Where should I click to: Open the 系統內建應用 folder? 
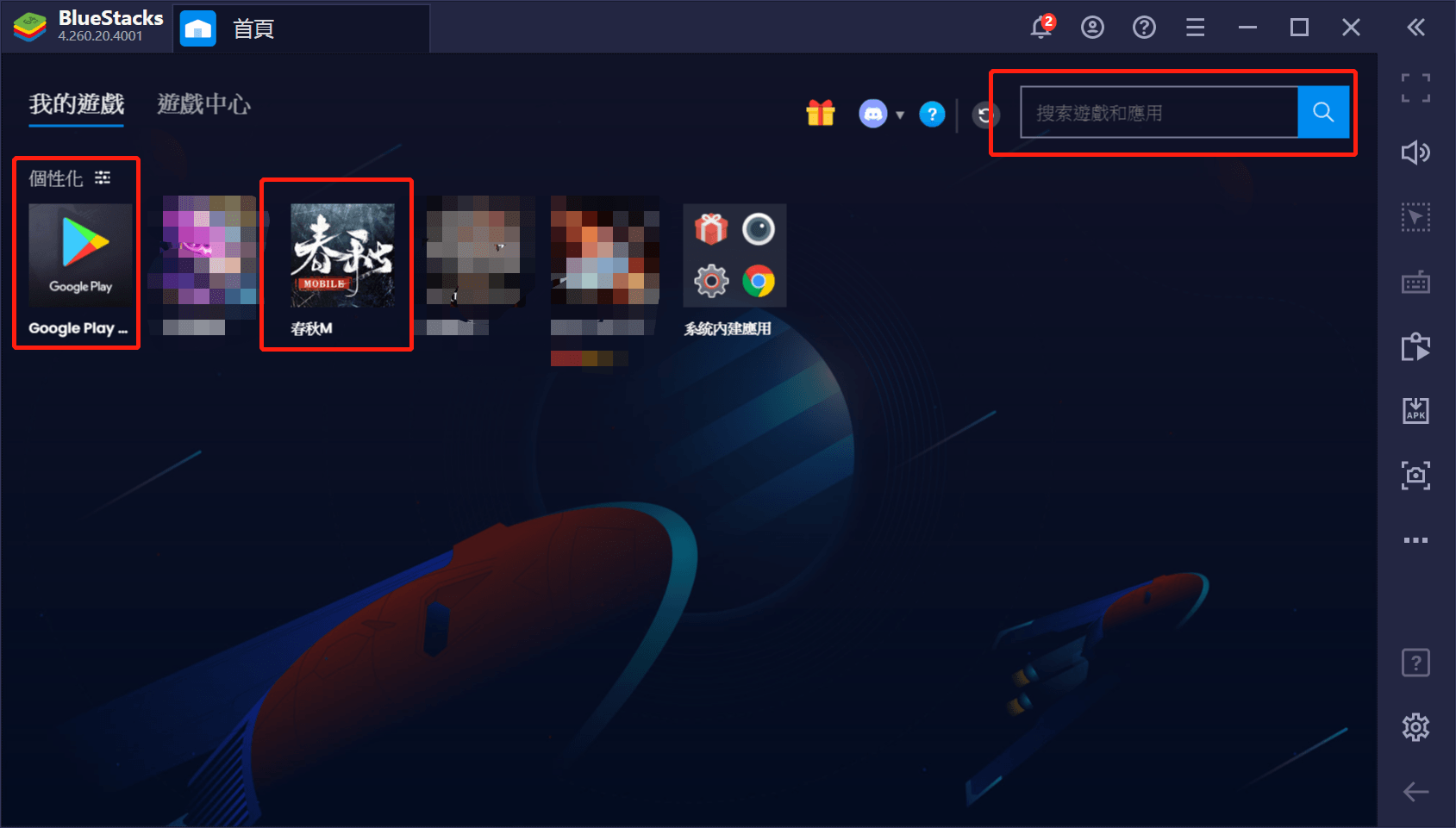[734, 256]
